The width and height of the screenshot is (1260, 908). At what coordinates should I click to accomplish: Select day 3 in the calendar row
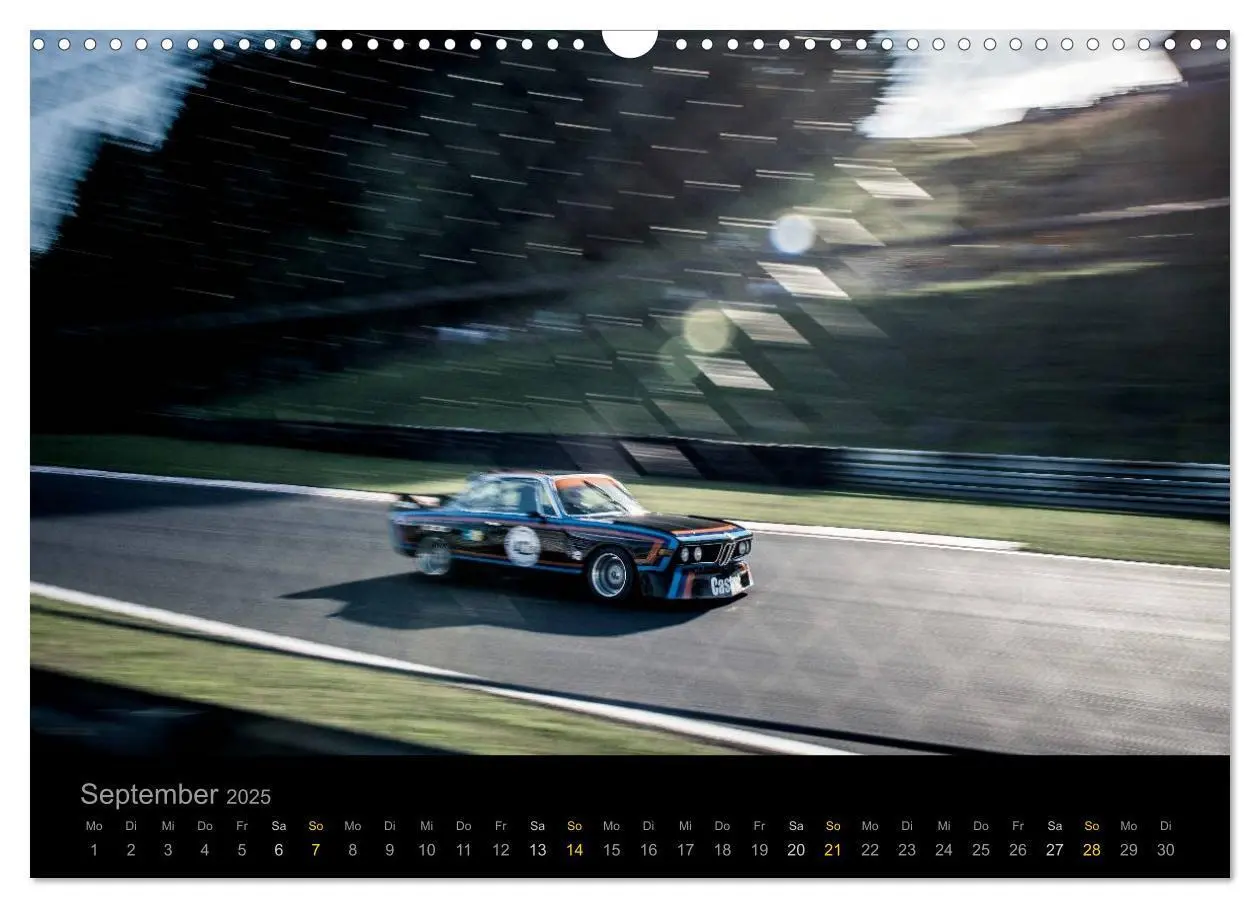[168, 850]
